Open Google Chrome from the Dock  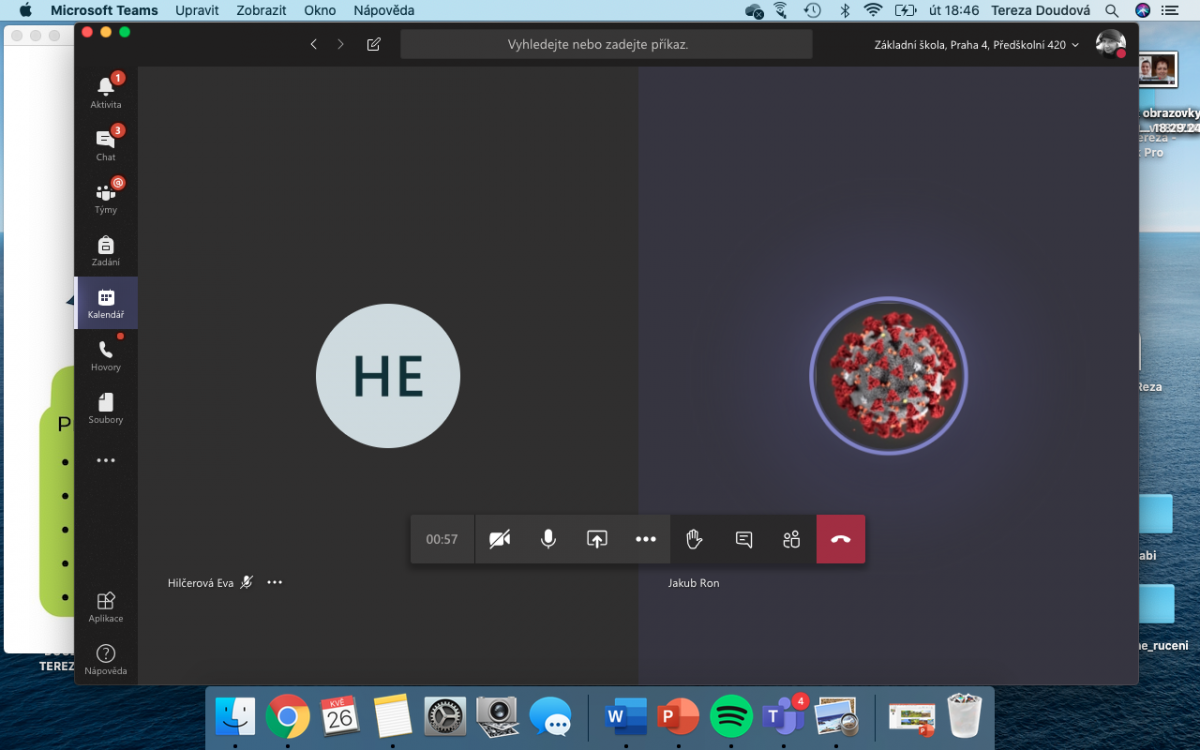(x=288, y=716)
